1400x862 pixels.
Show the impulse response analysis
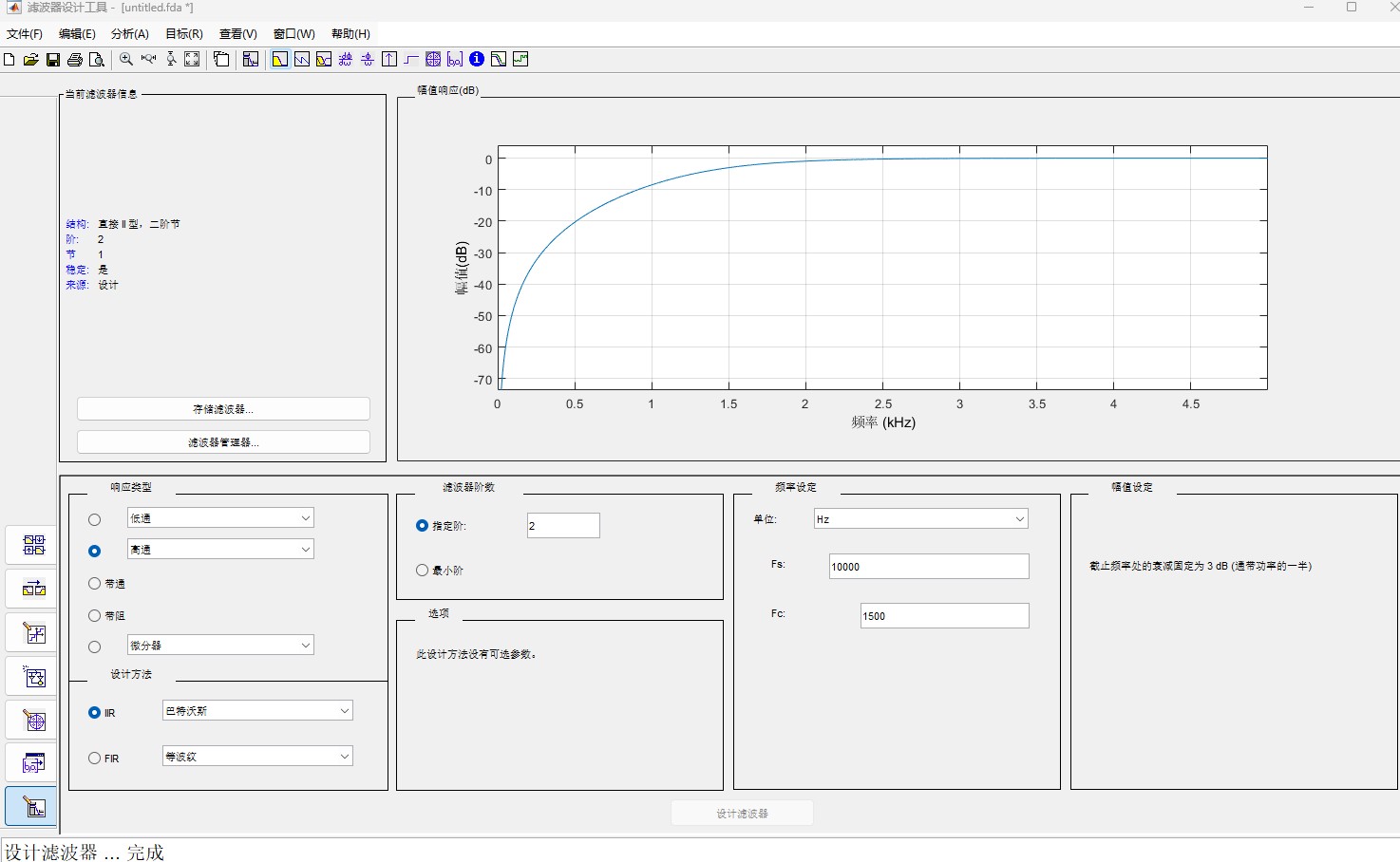click(x=389, y=60)
